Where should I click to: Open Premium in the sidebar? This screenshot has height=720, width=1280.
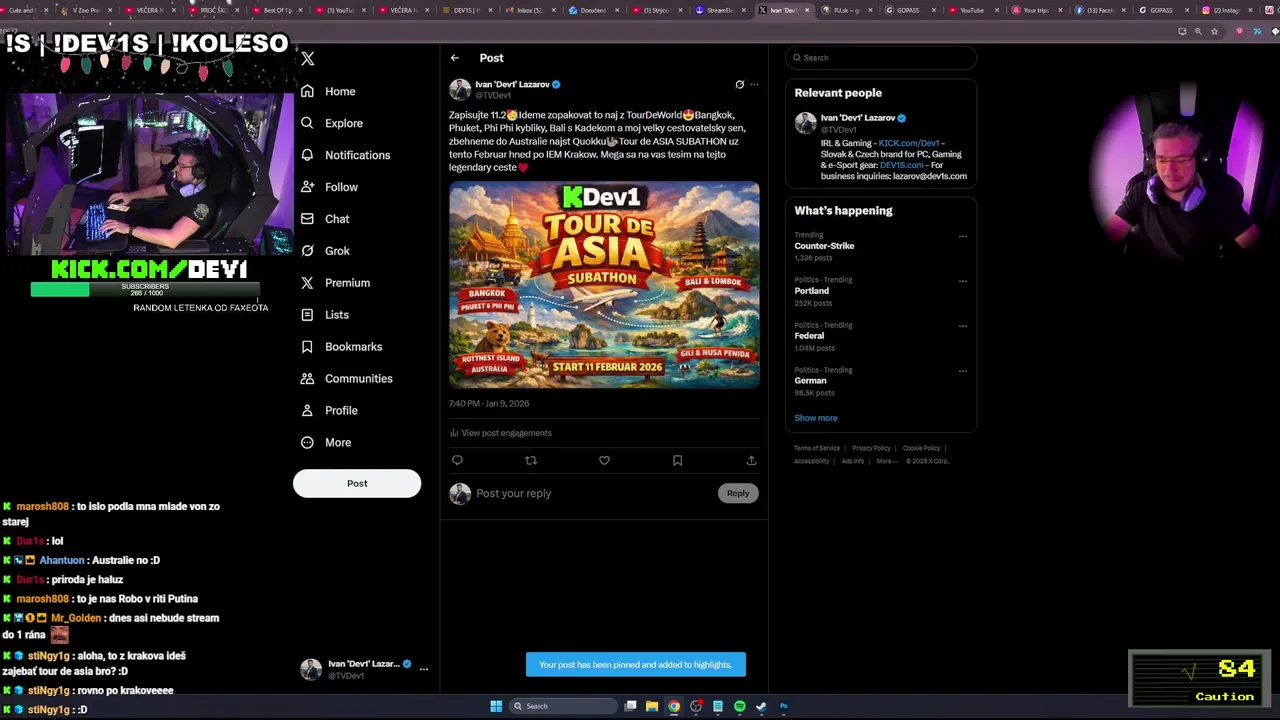coord(335,283)
